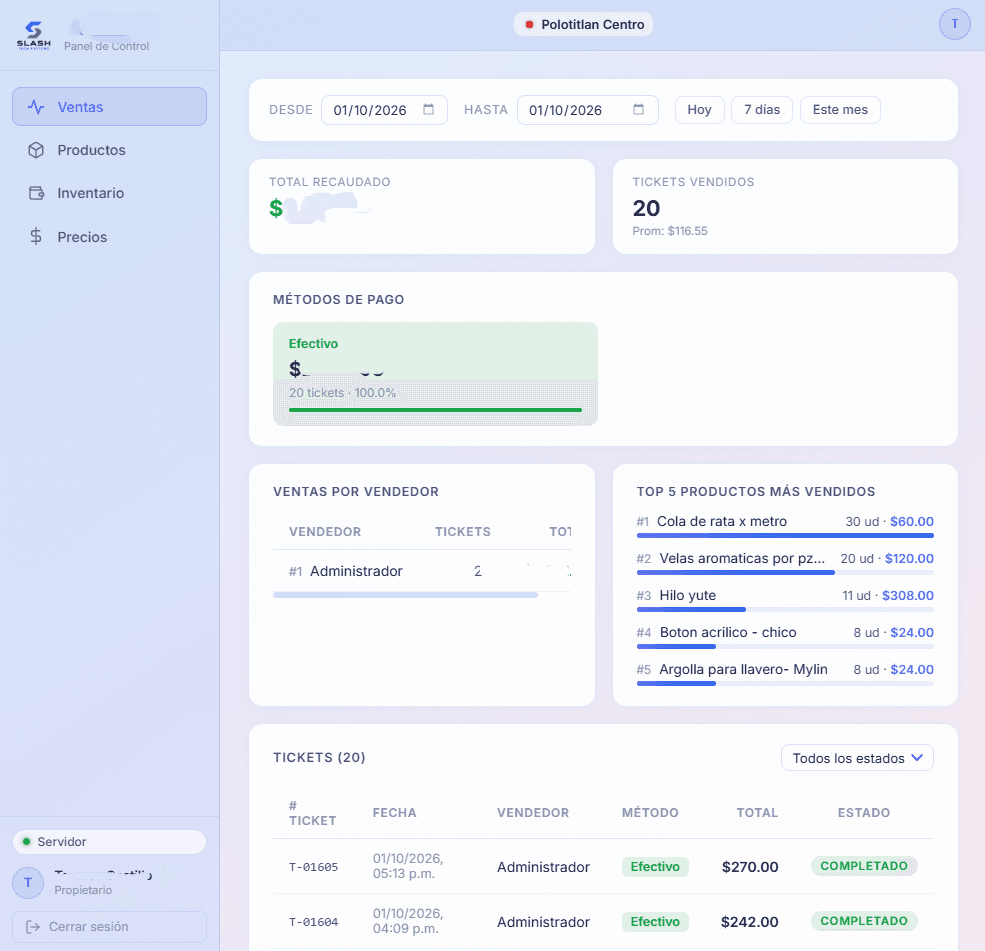Viewport: 985px width, 951px height.
Task: Select Argolla para llavero- Mylin product
Action: click(785, 673)
